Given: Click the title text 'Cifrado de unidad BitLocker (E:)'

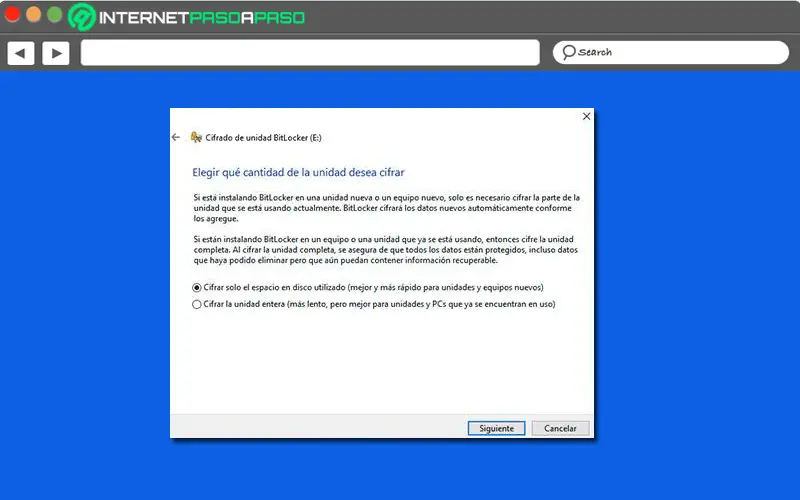Looking at the screenshot, I should 263,138.
